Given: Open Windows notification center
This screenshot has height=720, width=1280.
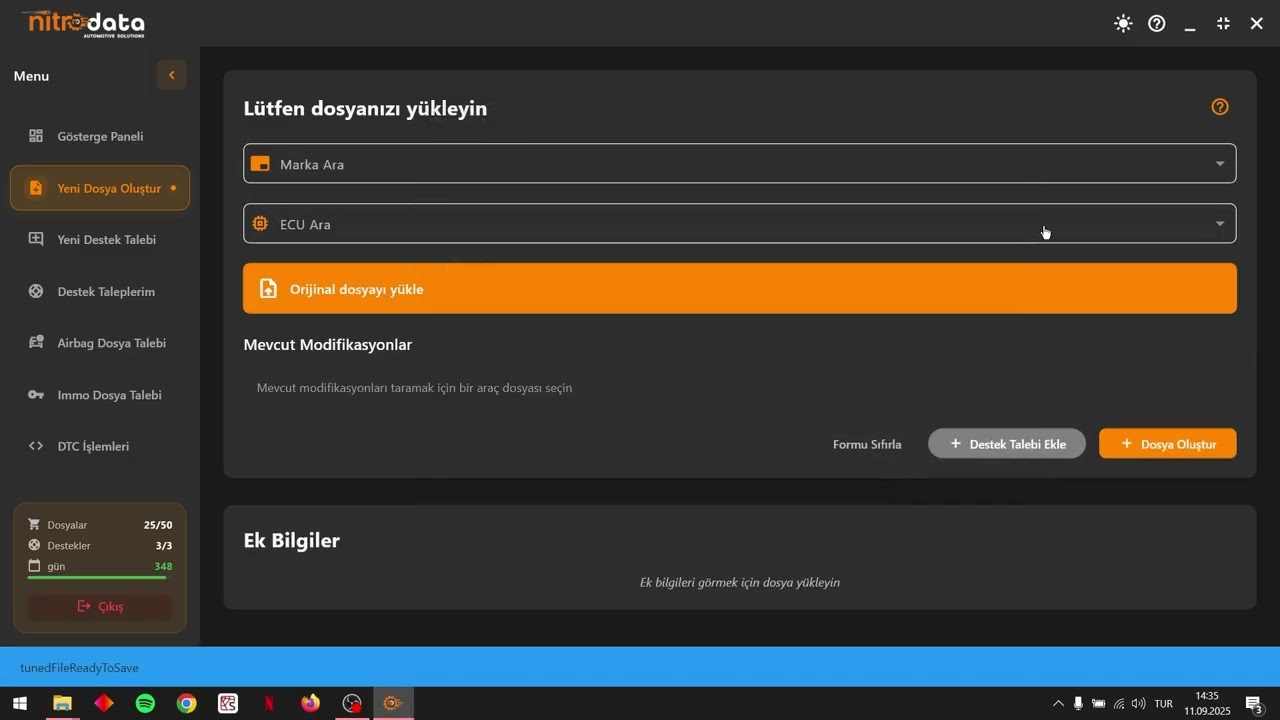Looking at the screenshot, I should 1254,704.
